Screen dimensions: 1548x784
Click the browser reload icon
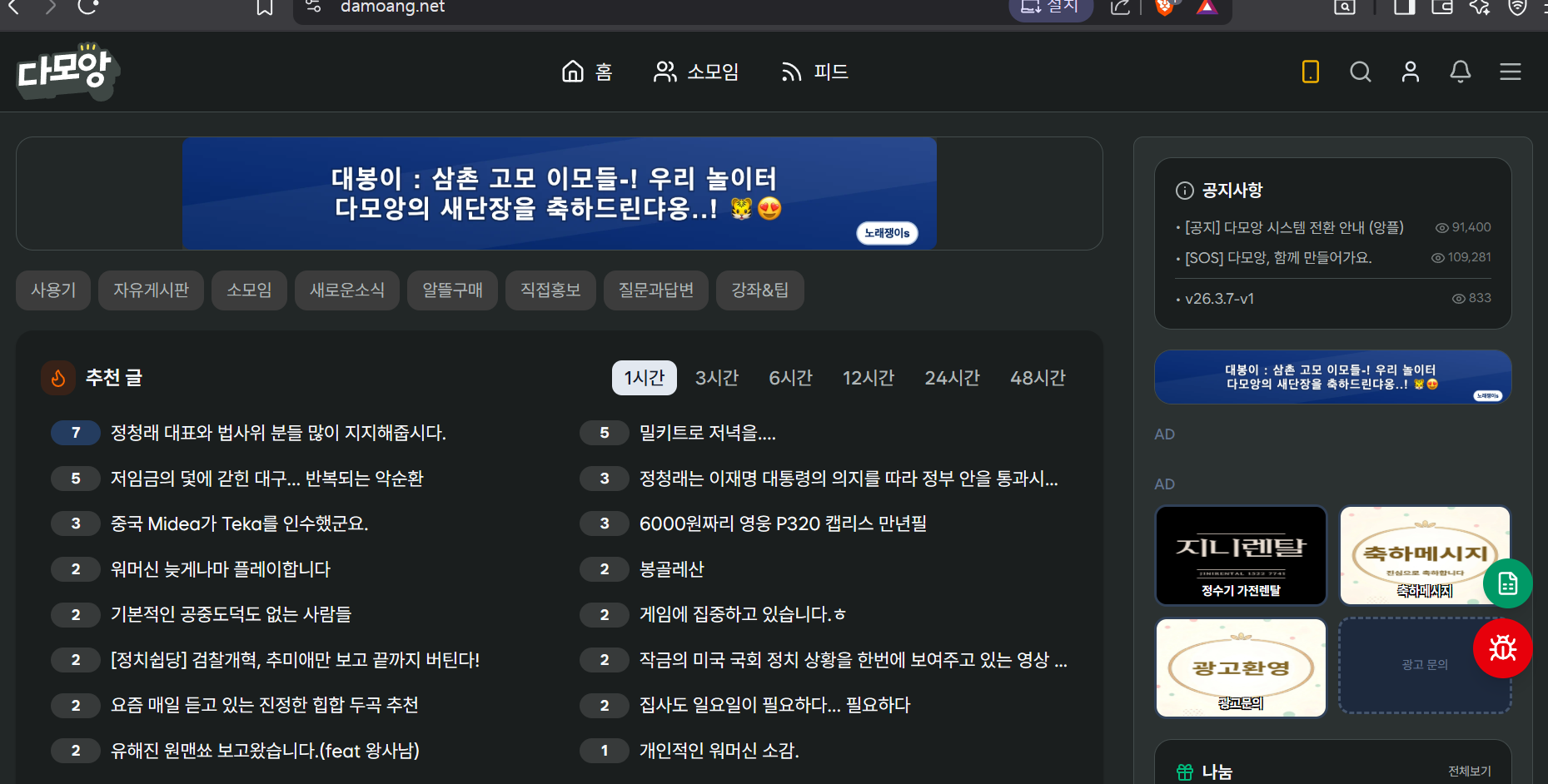point(87,7)
